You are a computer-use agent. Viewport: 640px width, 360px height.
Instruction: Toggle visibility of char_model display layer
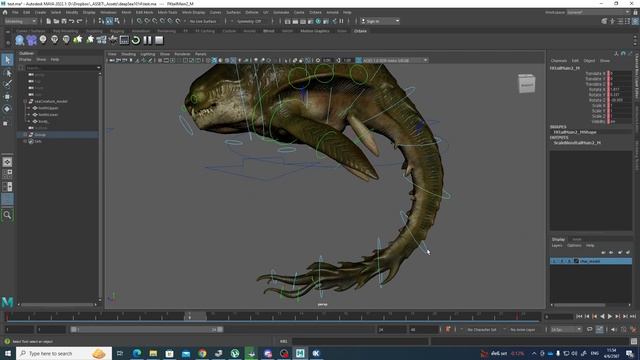coord(554,261)
